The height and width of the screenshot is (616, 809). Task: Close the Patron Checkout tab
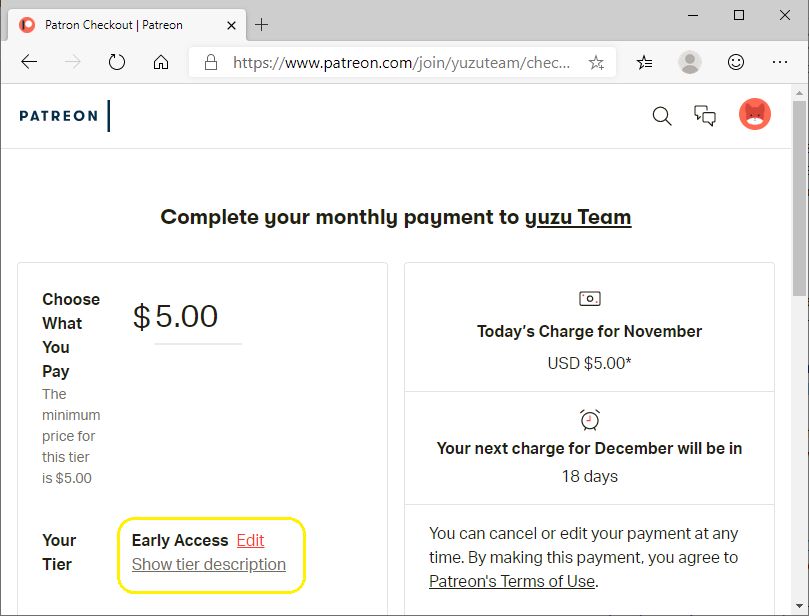pyautogui.click(x=232, y=25)
